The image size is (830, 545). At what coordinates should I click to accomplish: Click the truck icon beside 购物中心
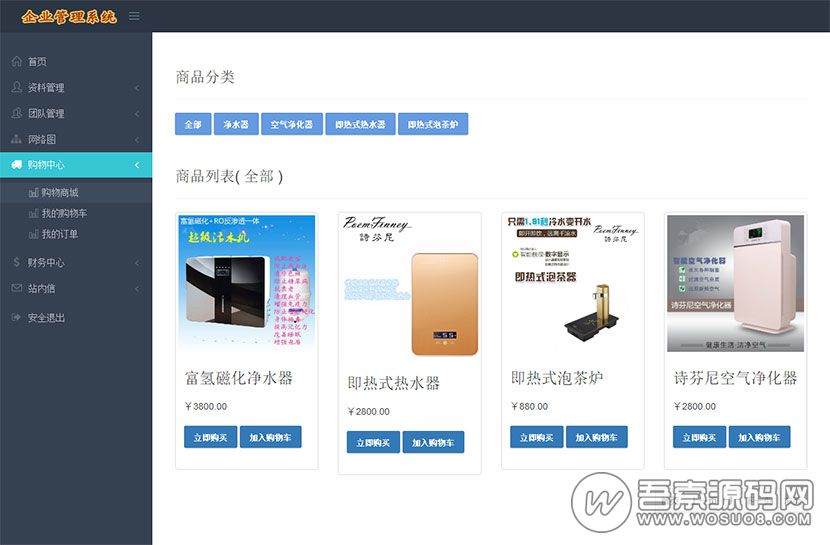[17, 165]
